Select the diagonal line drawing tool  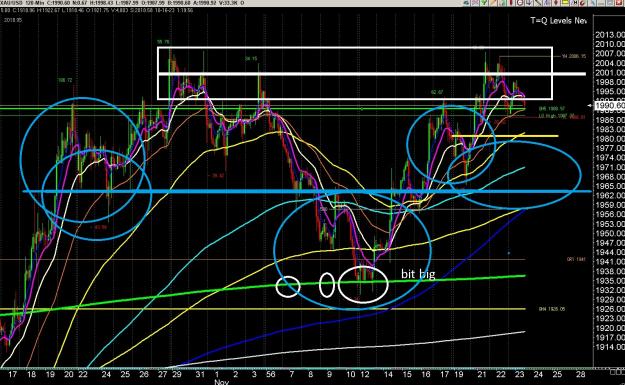click(x=538, y=2)
